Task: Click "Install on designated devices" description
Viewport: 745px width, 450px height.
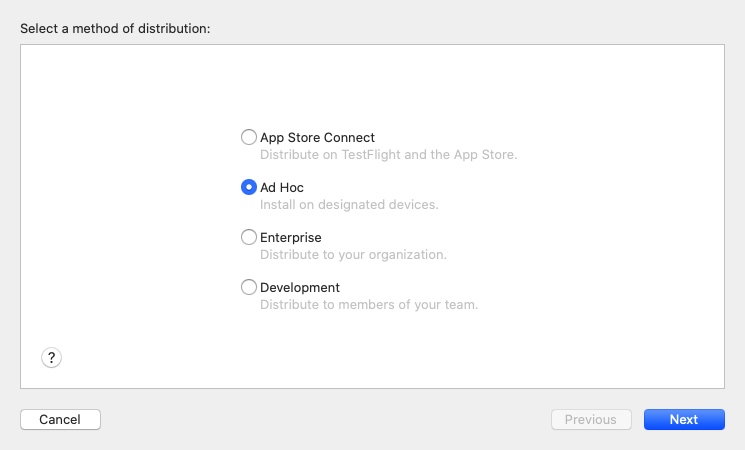Action: [x=349, y=204]
